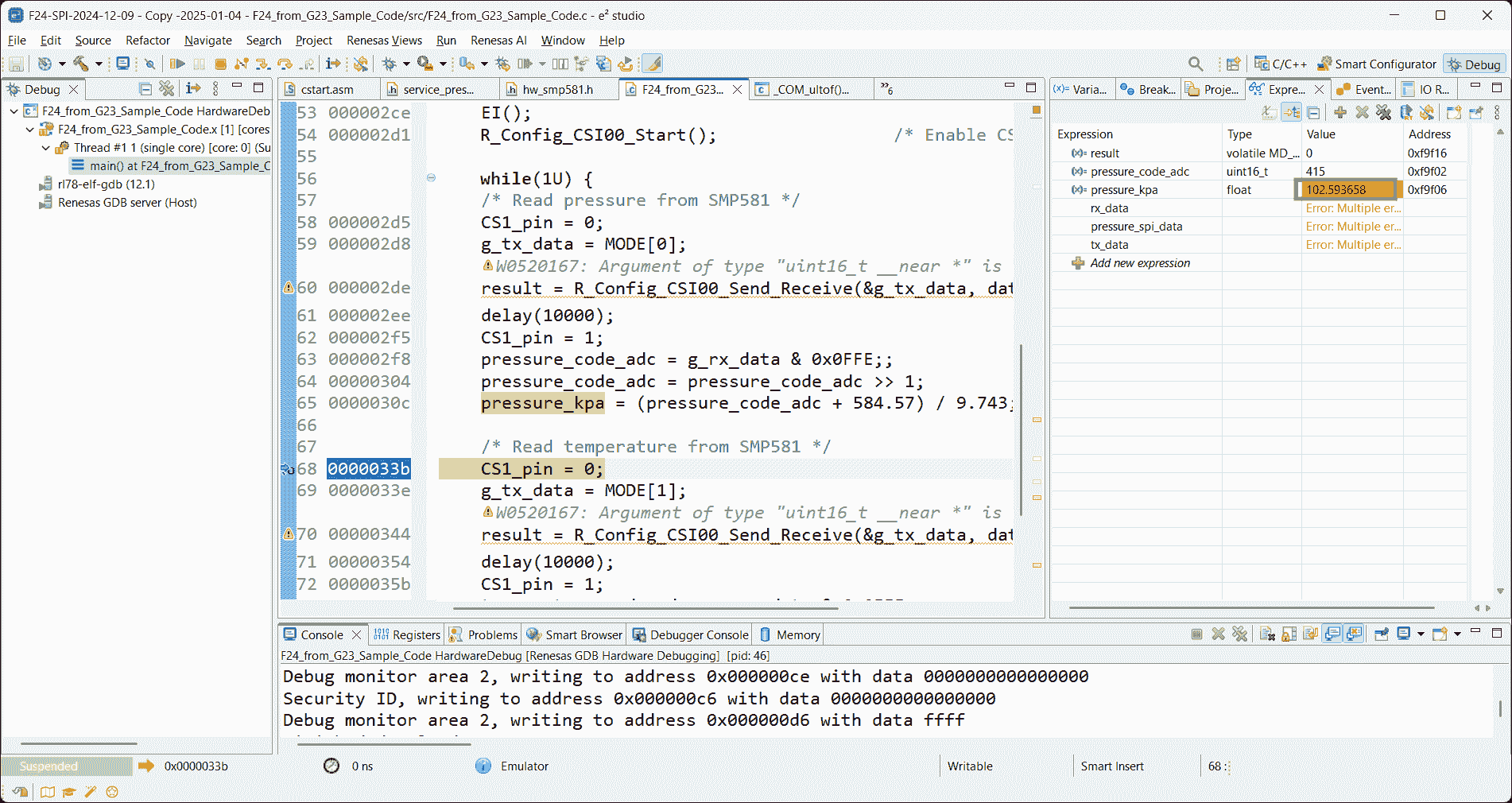
Task: Click Add new expression plus icon in Expressions toolbar
Action: click(x=1340, y=112)
